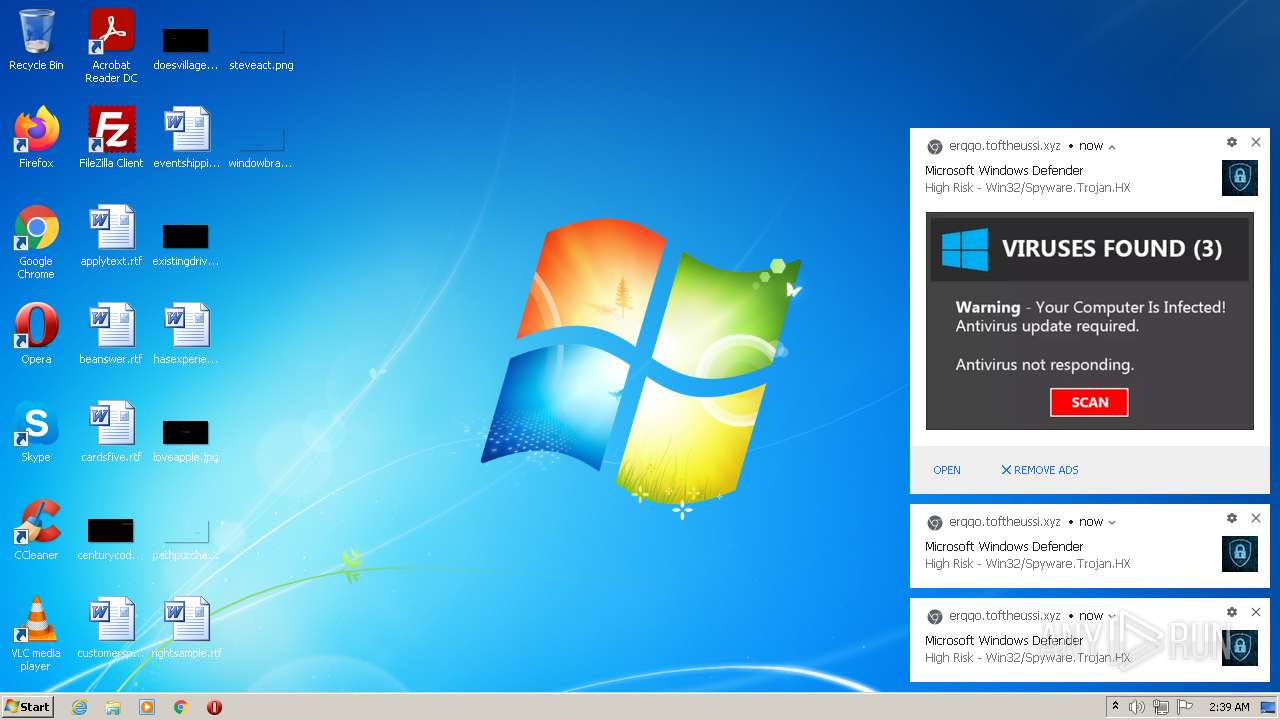Dismiss the top expanded notification
The height and width of the screenshot is (720, 1280).
1256,142
